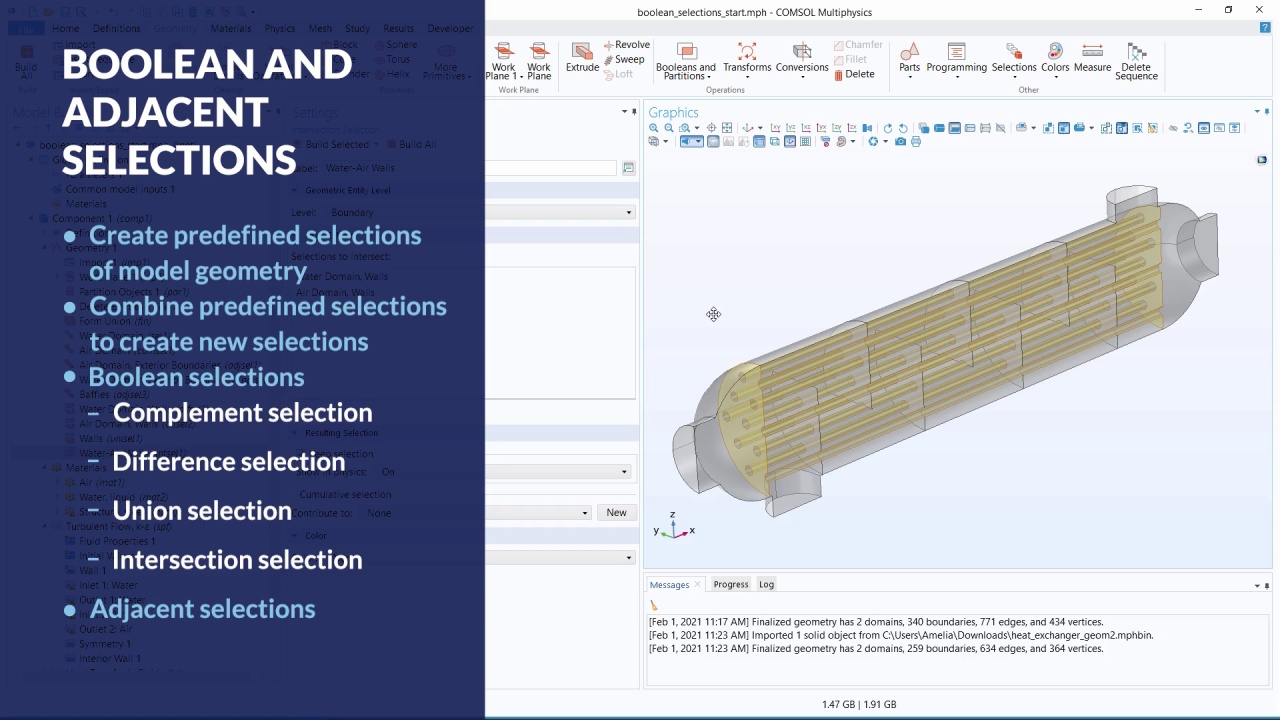Screen dimensions: 1280x720
Task: Switch to the XZ view
Action: click(806, 128)
